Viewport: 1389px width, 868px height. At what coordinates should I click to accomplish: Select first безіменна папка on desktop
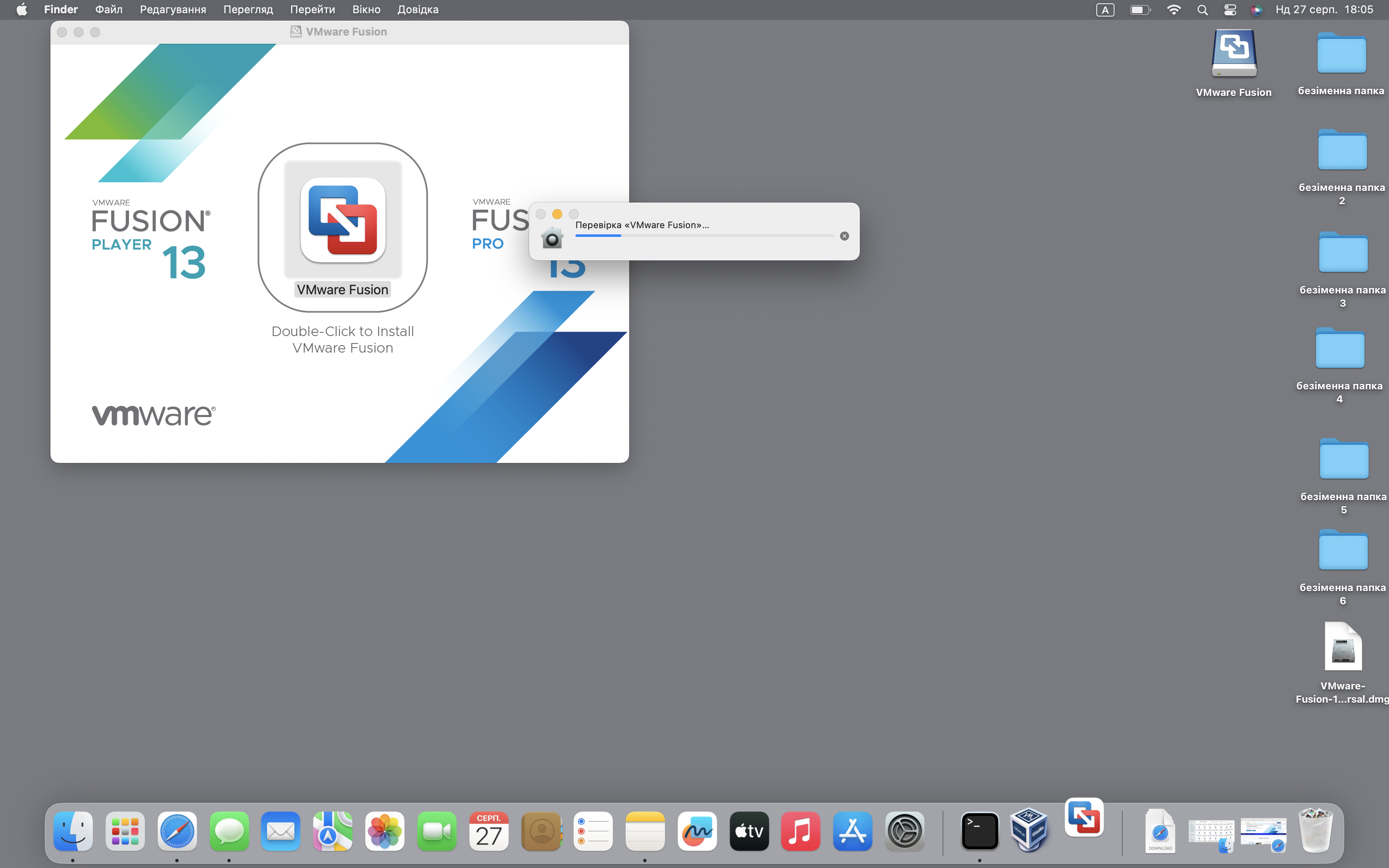click(x=1341, y=53)
